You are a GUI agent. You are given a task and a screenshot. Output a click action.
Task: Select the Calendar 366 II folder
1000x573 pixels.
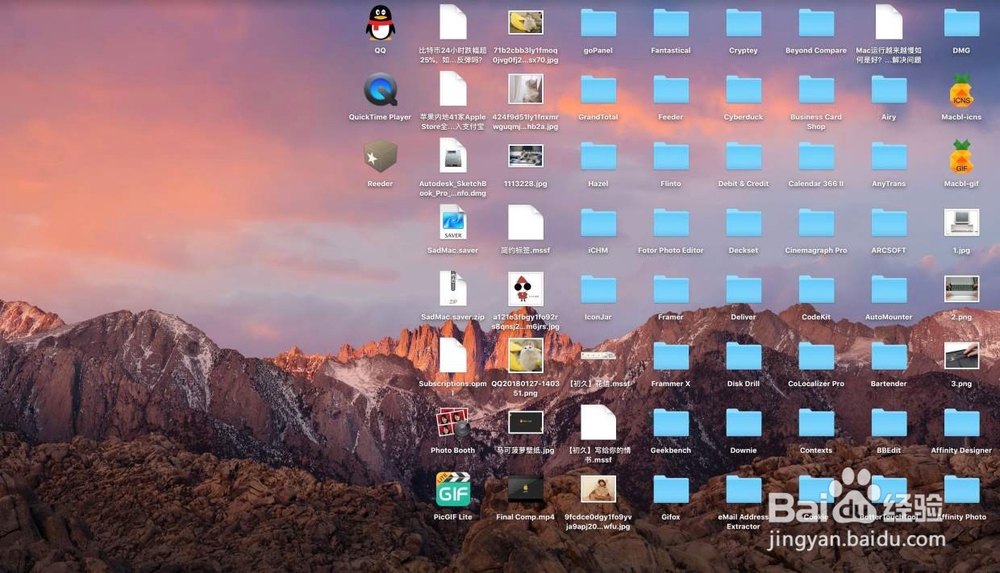(816, 157)
